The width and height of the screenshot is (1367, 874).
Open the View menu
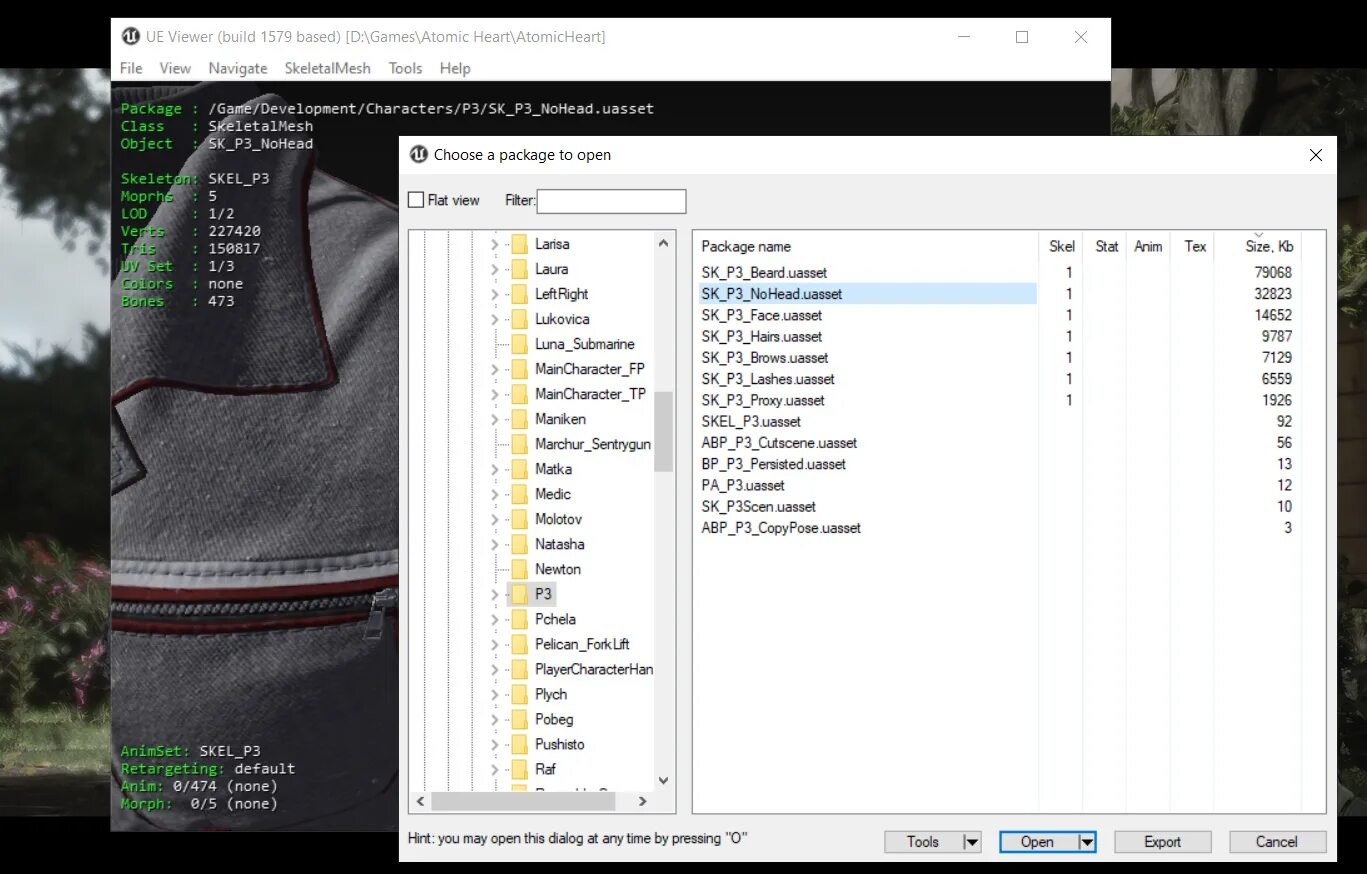coord(175,68)
